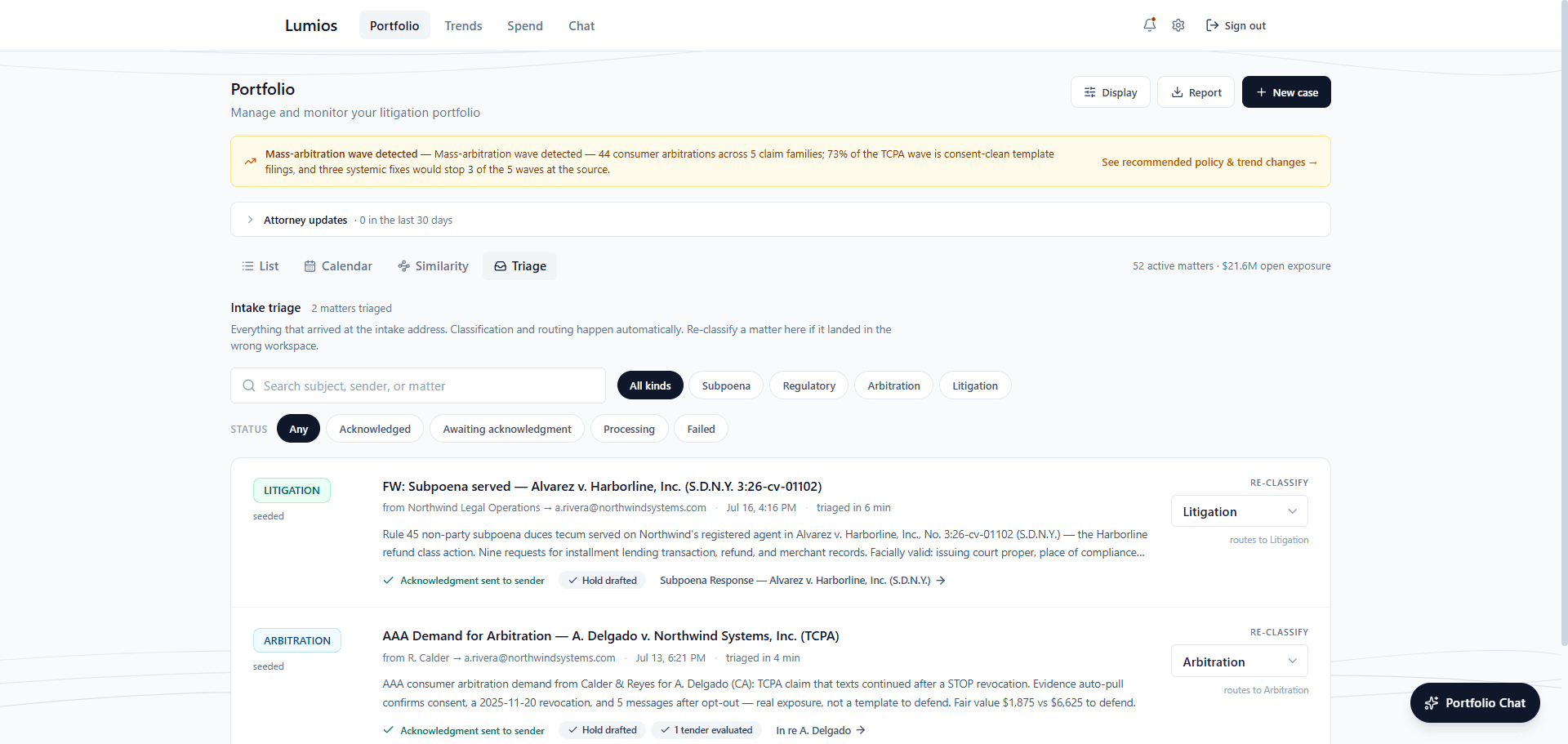The height and width of the screenshot is (744, 1568).
Task: Click the Report download icon
Action: pyautogui.click(x=1177, y=92)
